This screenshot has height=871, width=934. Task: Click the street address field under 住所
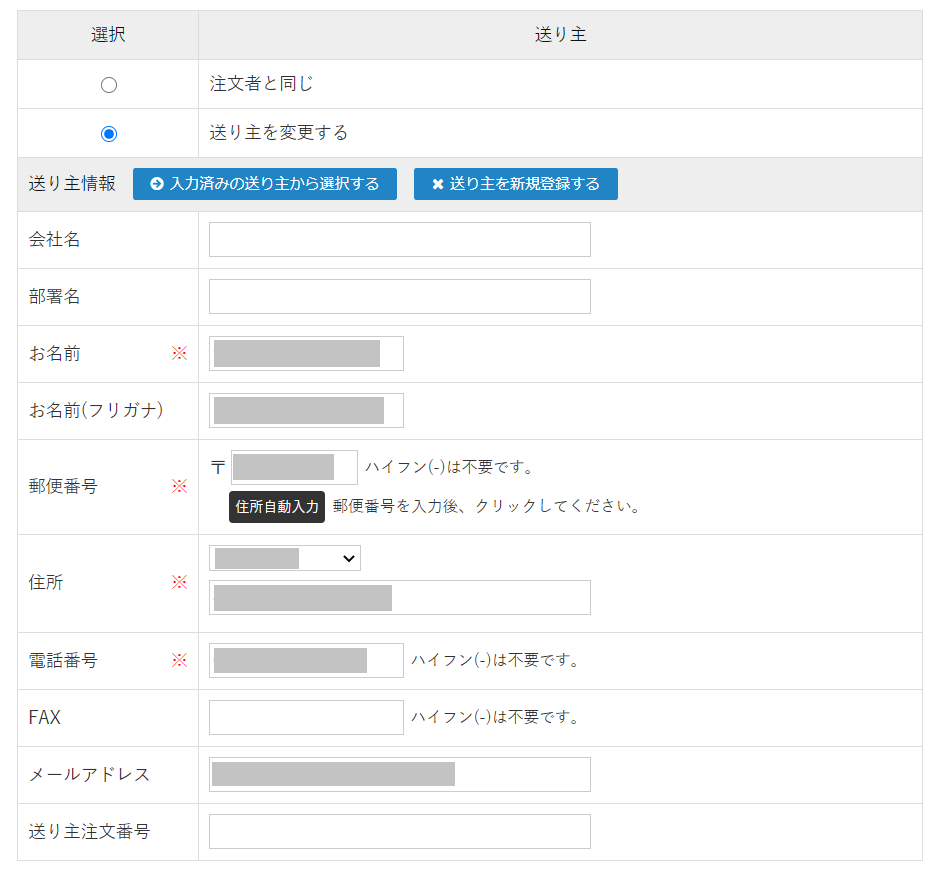click(x=399, y=598)
